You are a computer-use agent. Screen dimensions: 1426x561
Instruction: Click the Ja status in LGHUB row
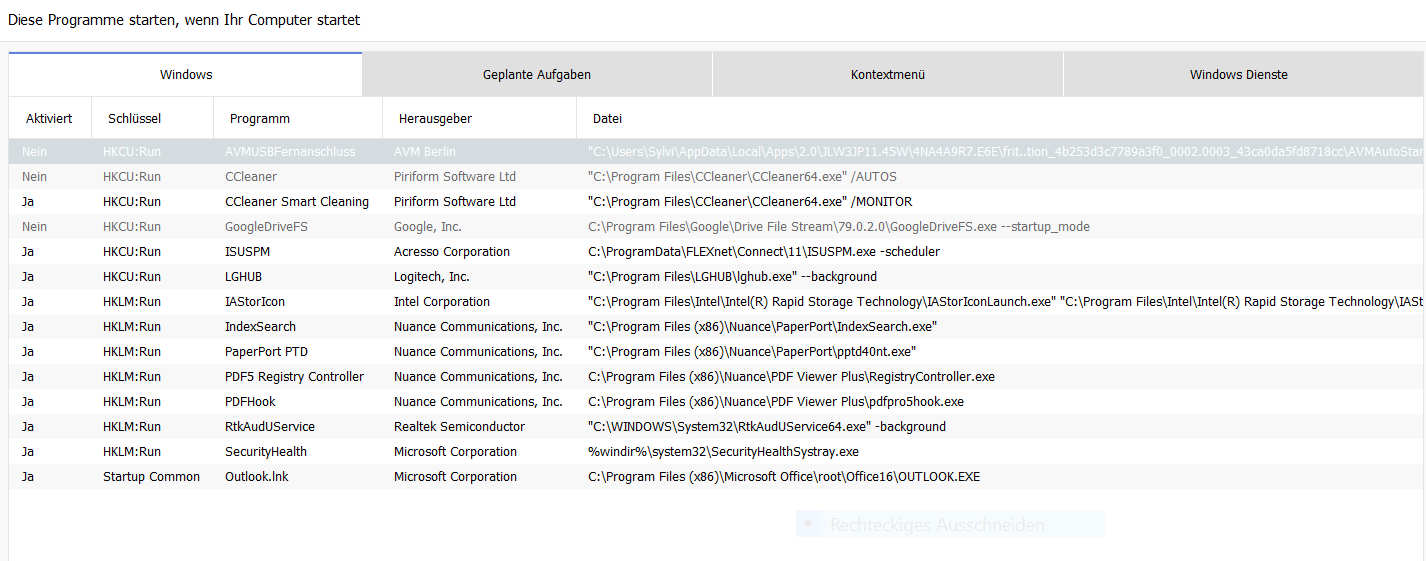coord(28,277)
